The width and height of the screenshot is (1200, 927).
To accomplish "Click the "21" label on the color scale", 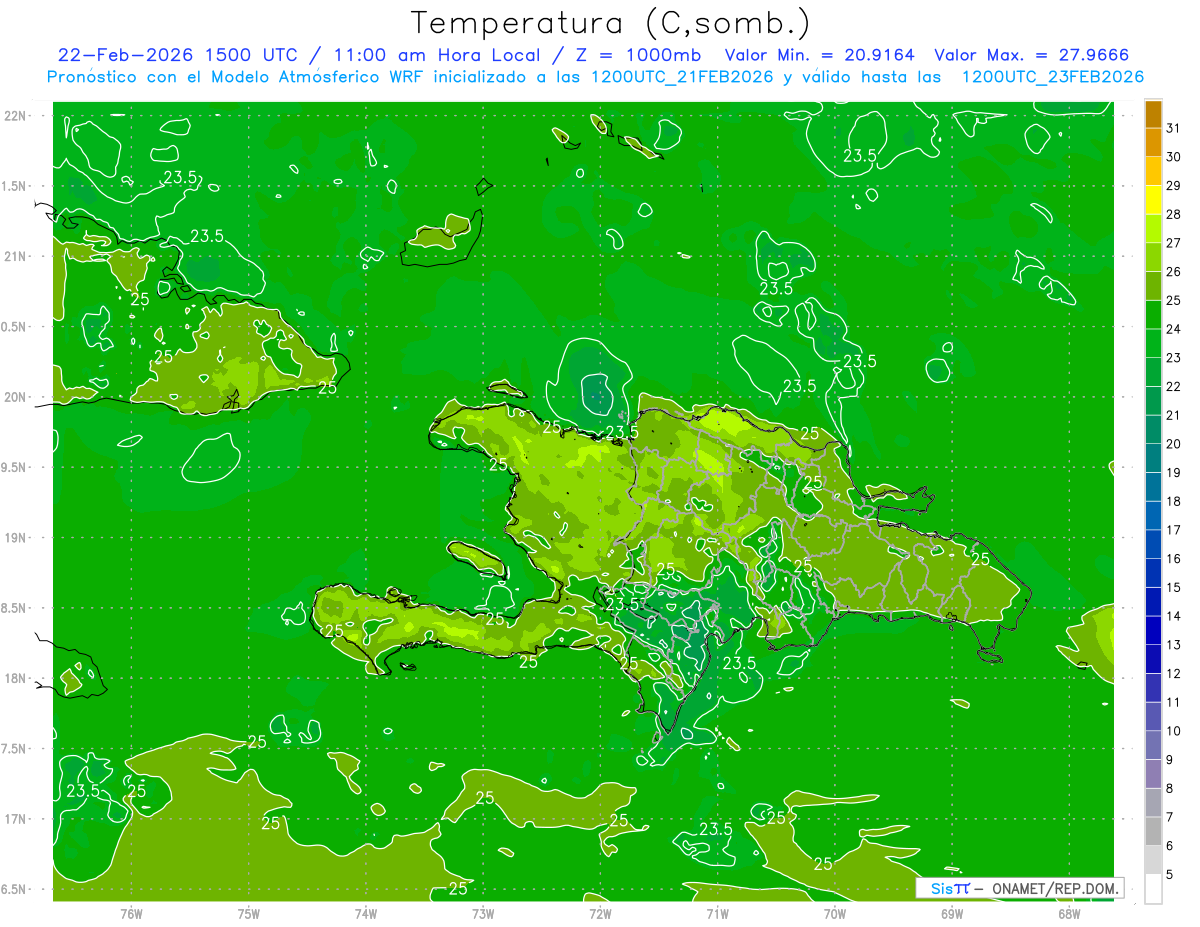I will pos(1174,415).
